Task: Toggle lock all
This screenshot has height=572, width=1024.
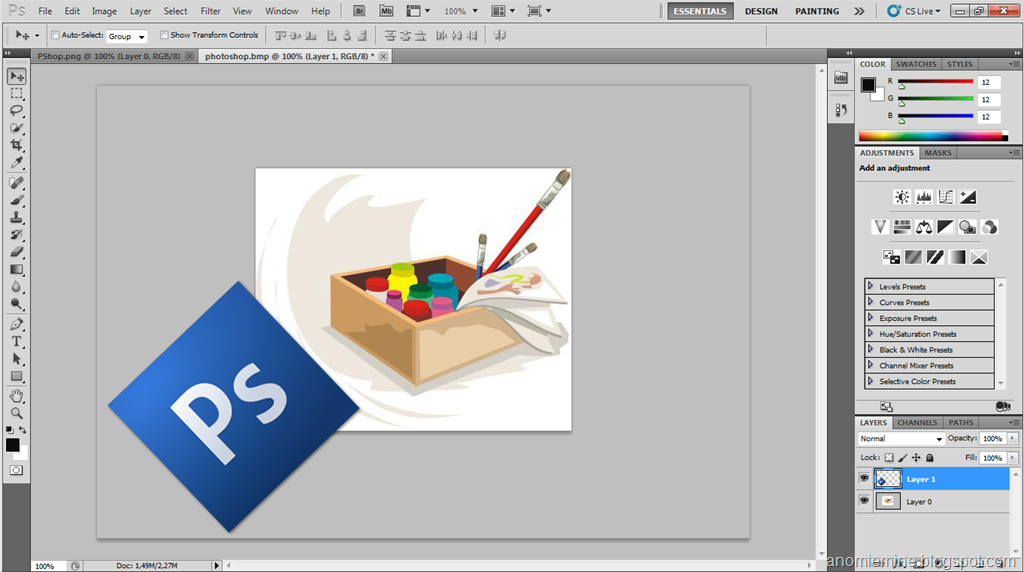Action: (930, 458)
